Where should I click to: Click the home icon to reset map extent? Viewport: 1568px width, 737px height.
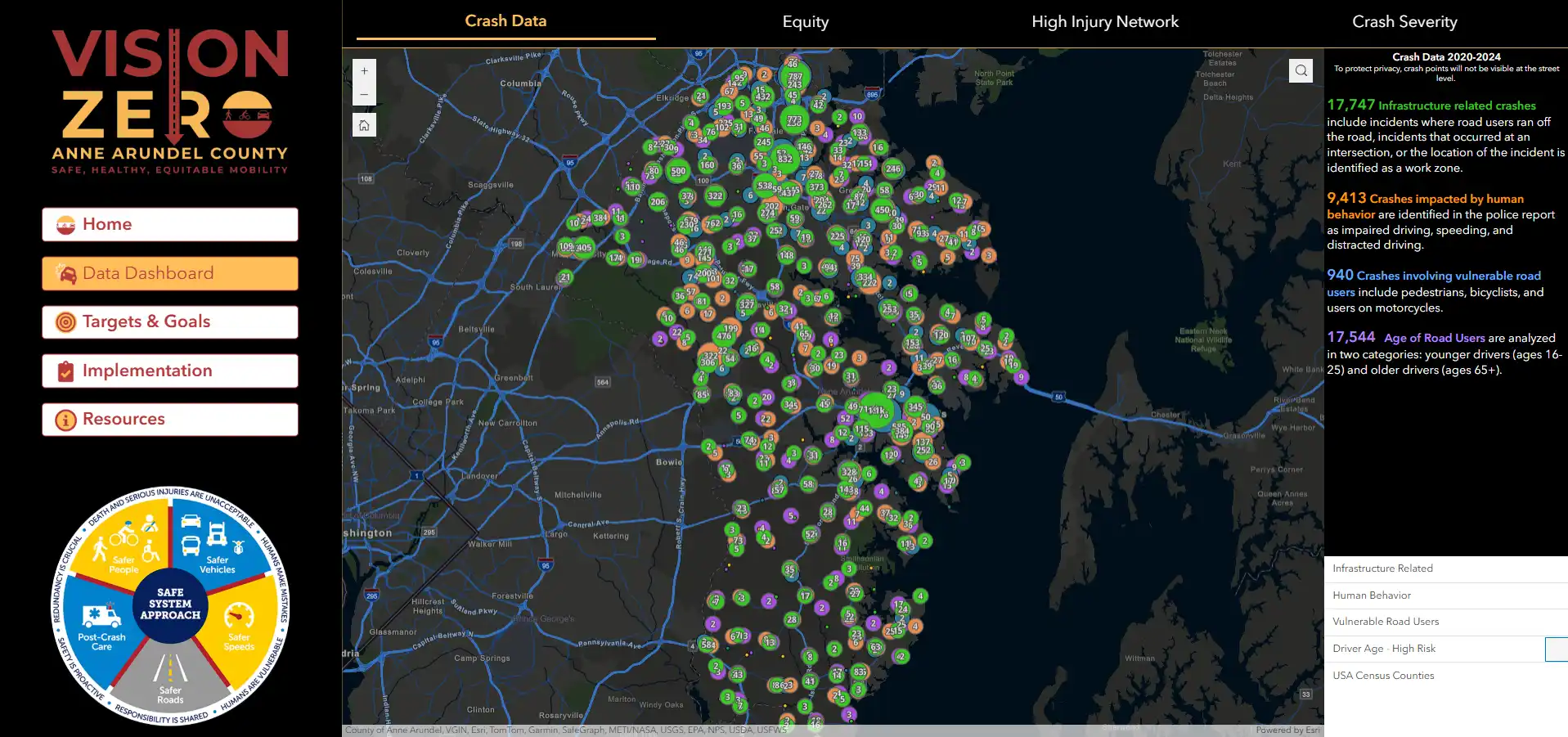click(363, 124)
